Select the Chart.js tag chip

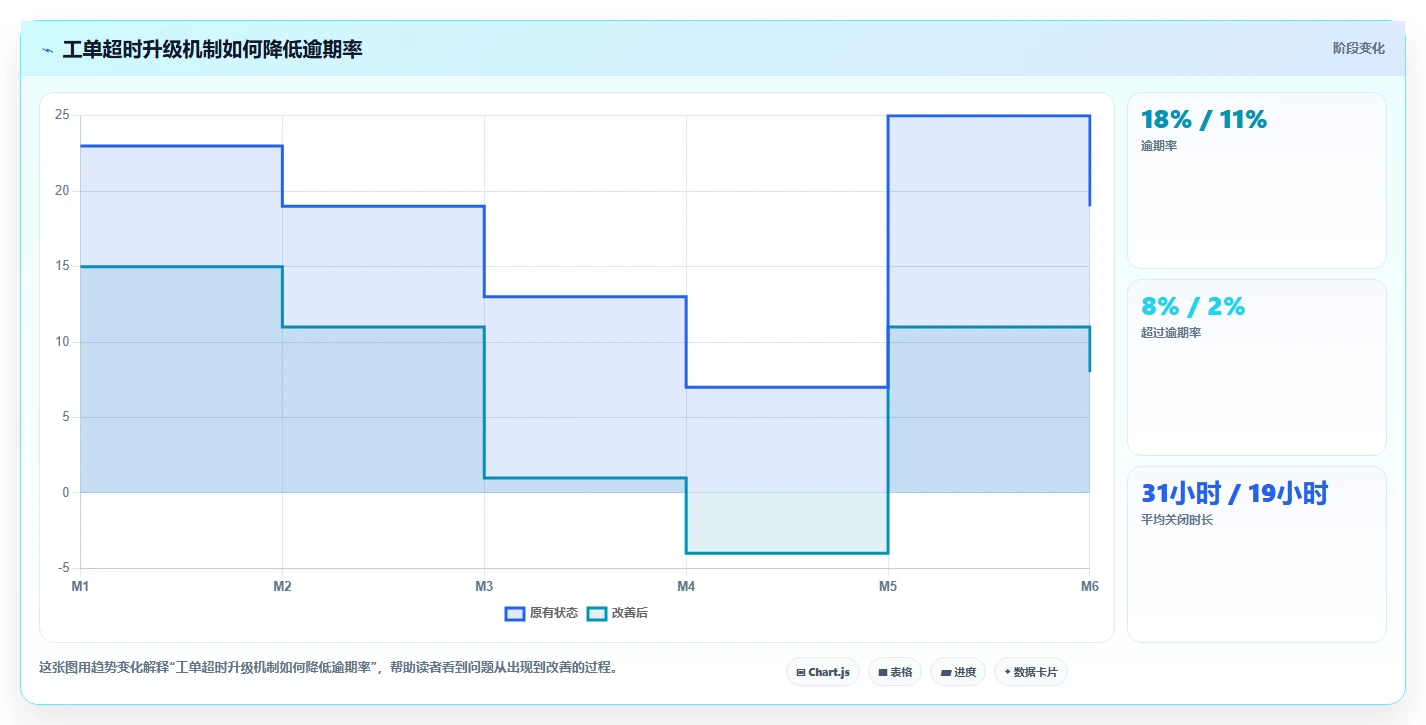[823, 672]
